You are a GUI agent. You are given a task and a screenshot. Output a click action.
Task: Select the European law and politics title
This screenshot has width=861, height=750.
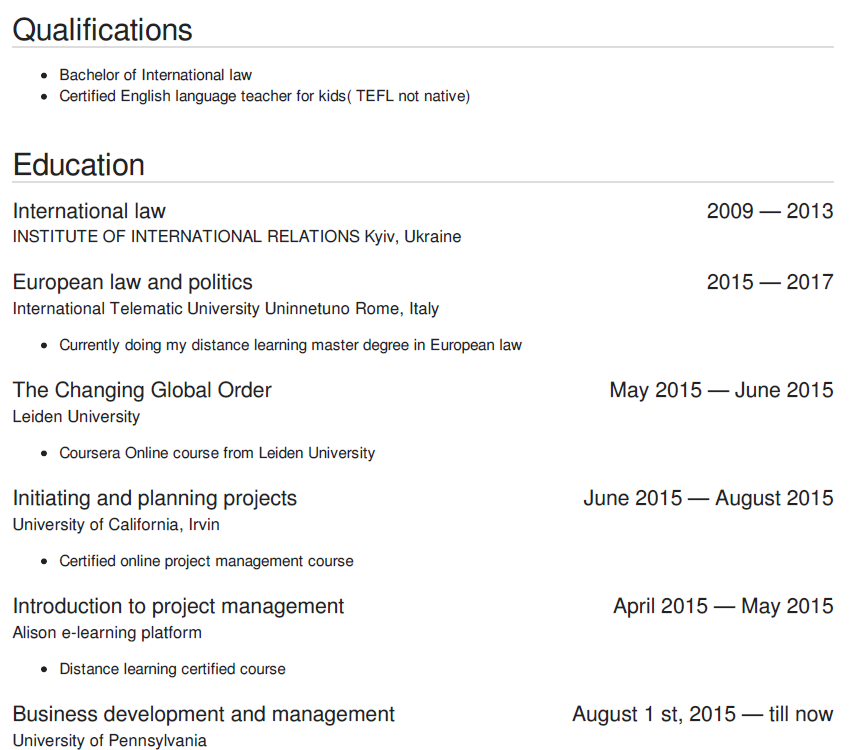point(132,282)
